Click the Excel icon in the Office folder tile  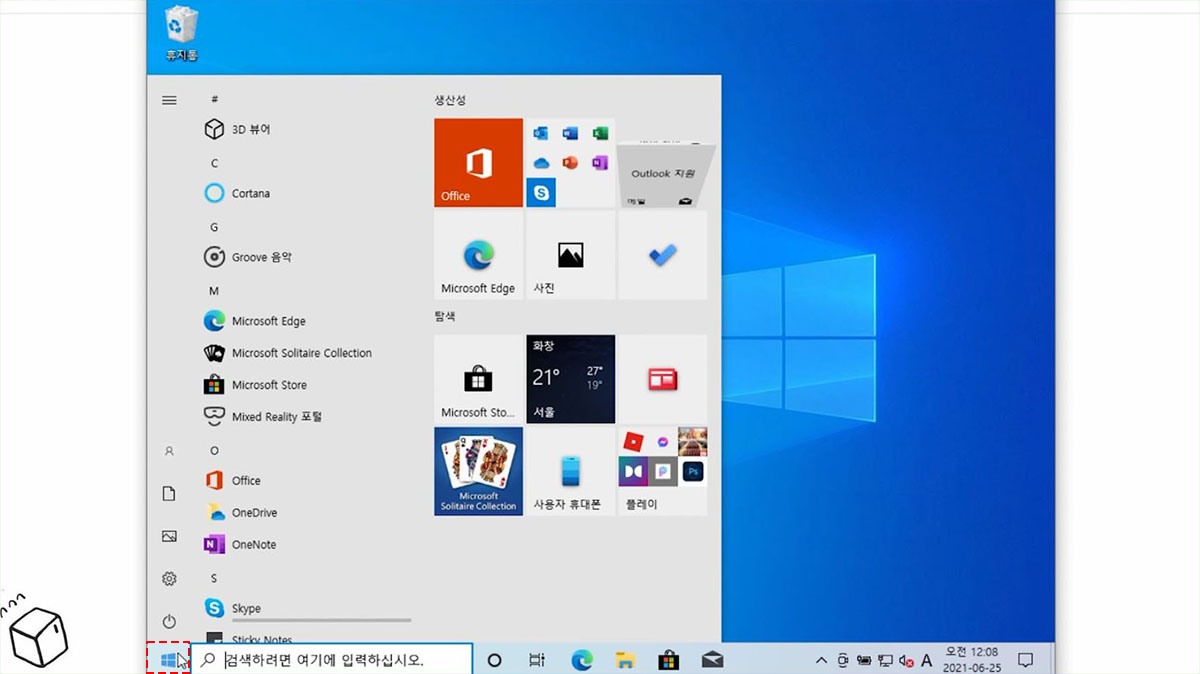click(x=600, y=134)
